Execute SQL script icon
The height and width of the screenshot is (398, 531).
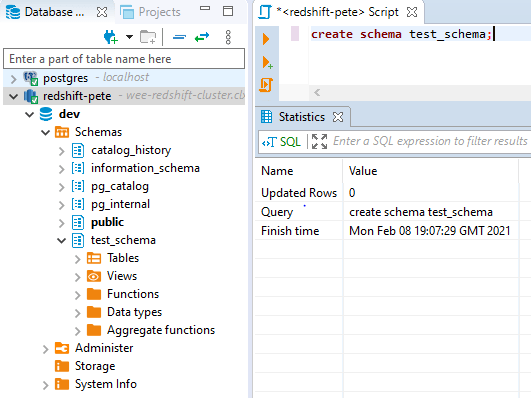click(266, 85)
